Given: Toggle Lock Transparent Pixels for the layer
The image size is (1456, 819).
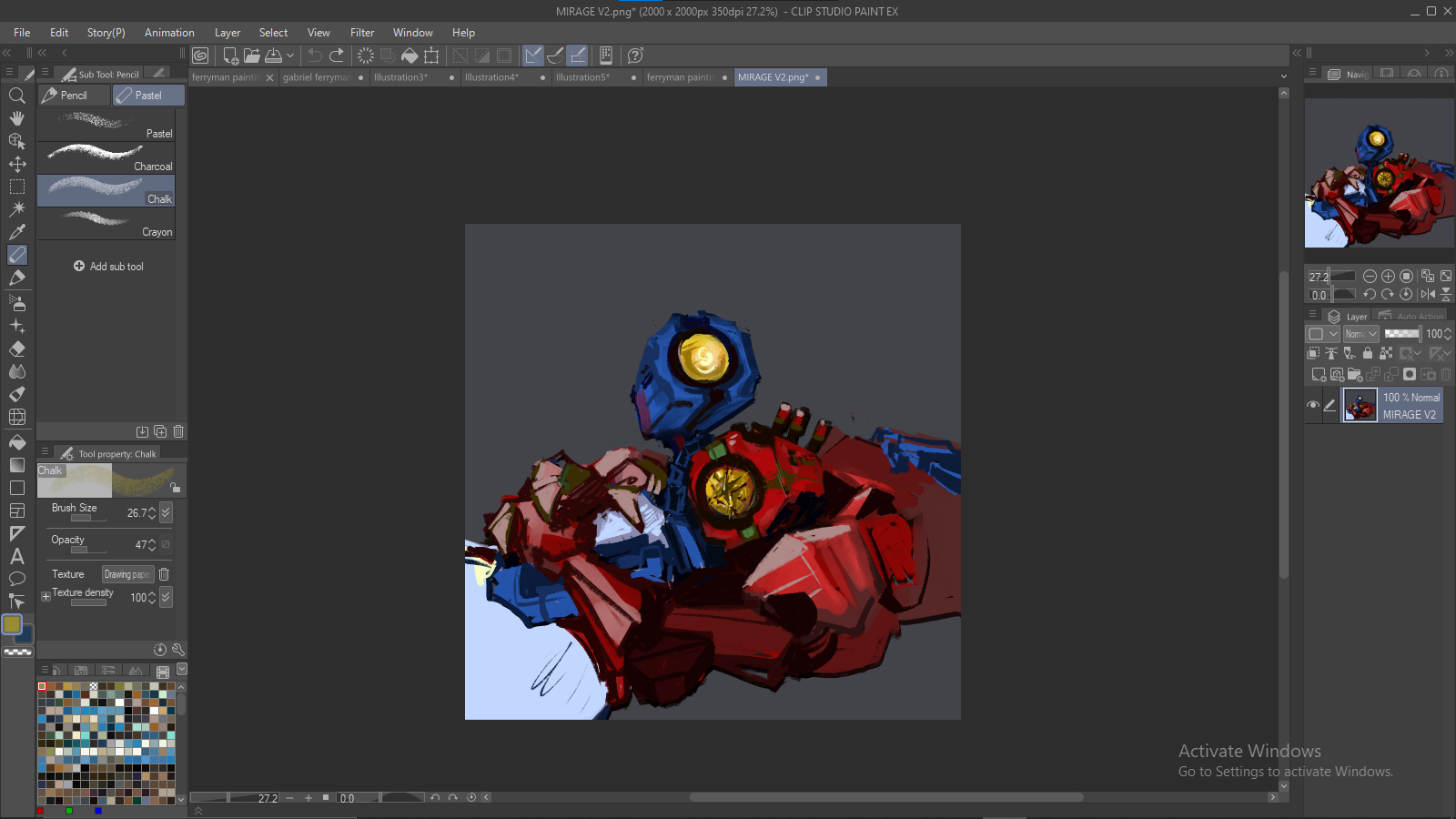Looking at the screenshot, I should pos(1386,353).
